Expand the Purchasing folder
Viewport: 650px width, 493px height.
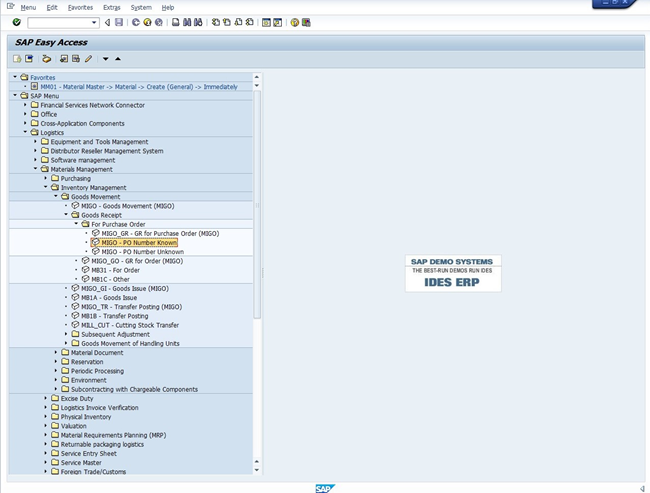click(x=46, y=178)
